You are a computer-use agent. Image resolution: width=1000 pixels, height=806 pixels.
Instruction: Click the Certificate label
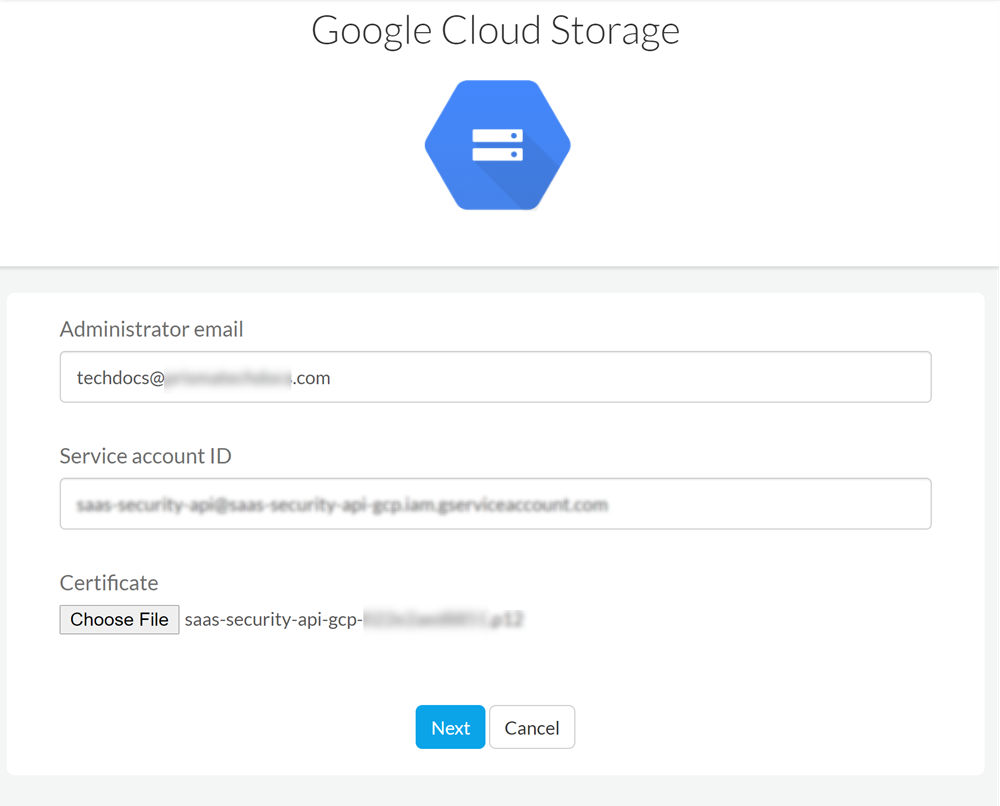click(x=109, y=582)
